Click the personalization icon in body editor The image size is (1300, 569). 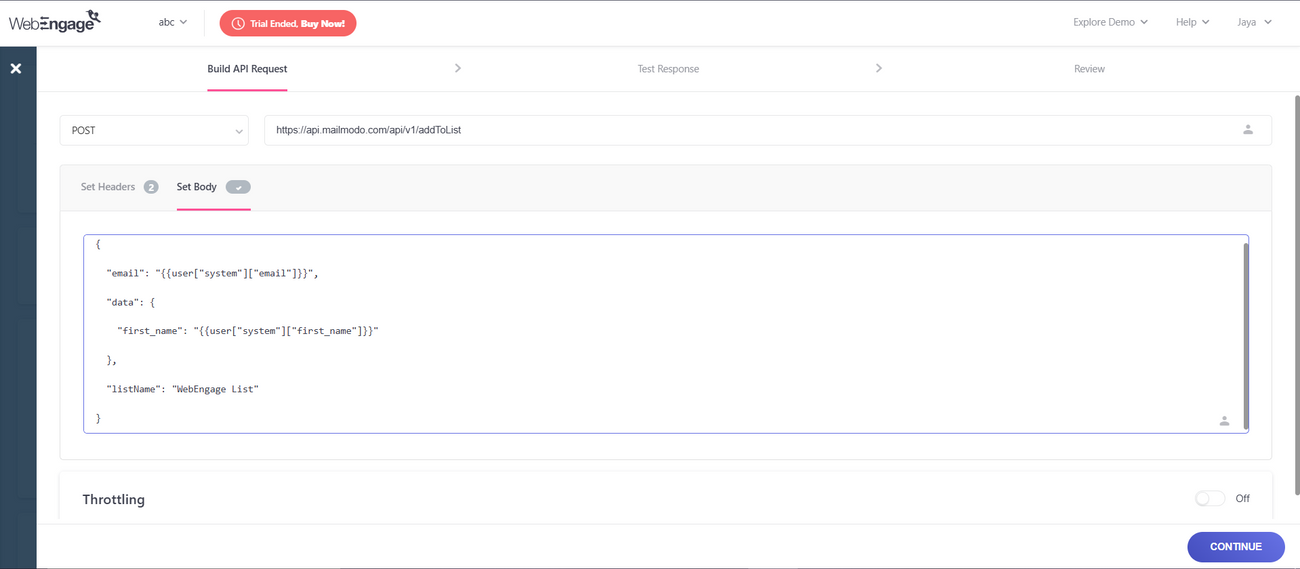1224,421
